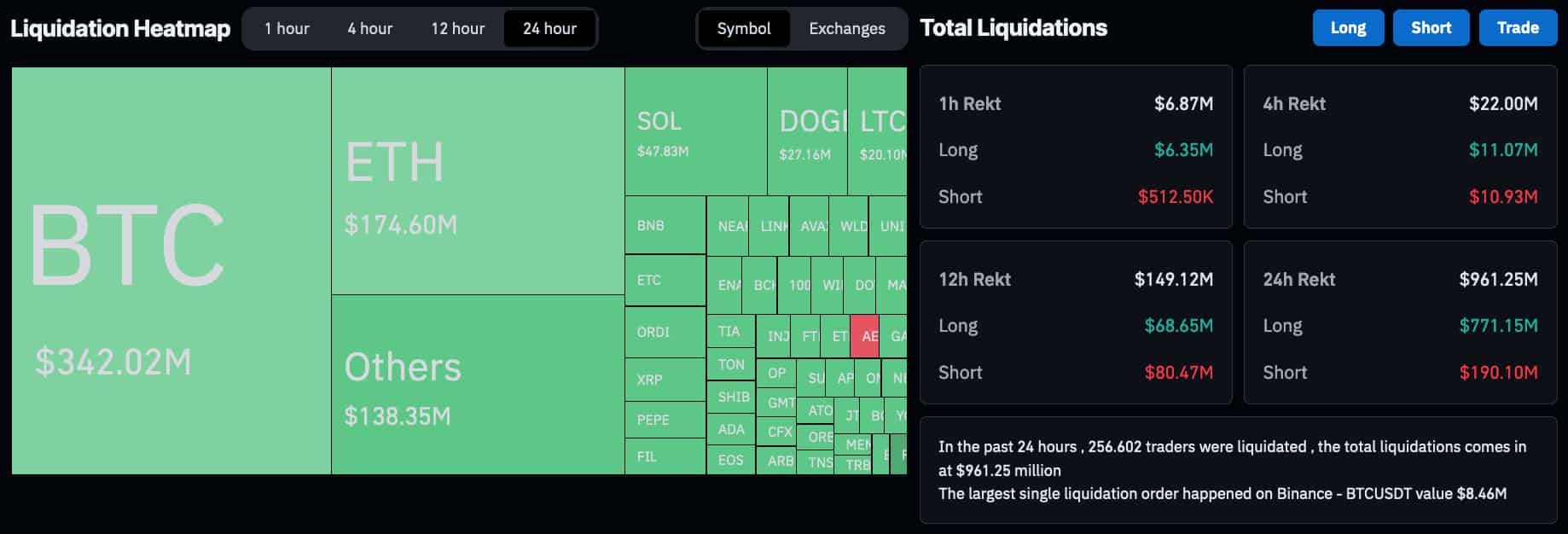Click the Short button

[x=1431, y=27]
